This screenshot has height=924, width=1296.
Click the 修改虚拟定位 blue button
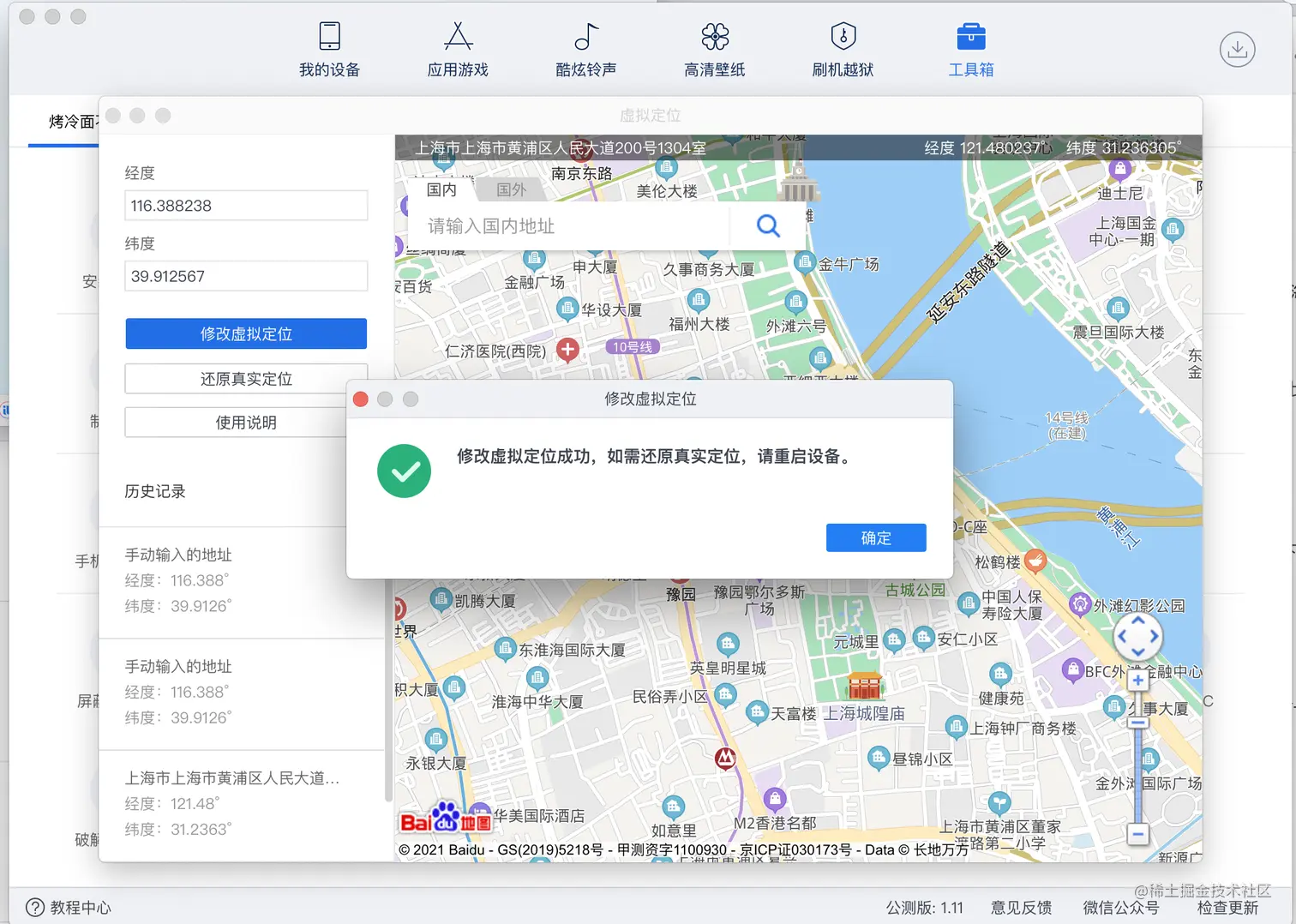click(246, 334)
